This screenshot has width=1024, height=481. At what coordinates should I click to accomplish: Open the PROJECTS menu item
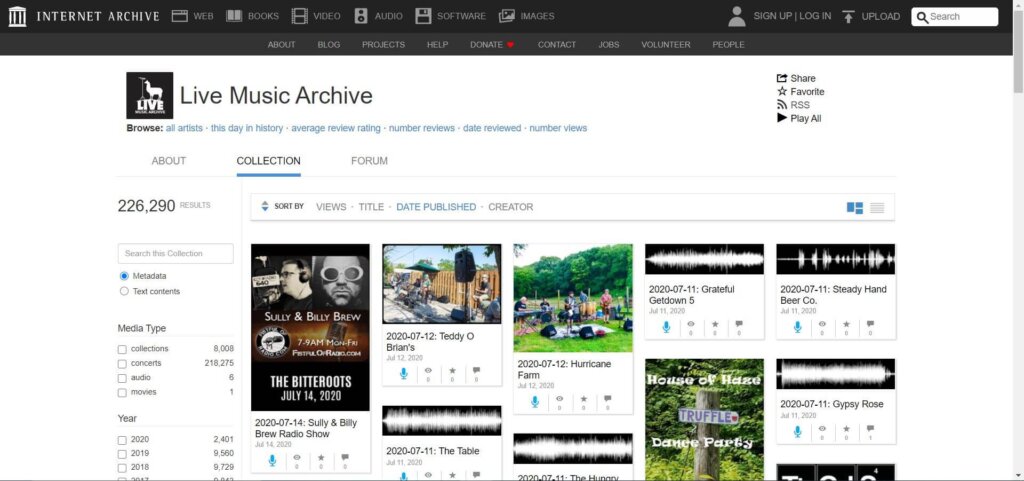pyautogui.click(x=383, y=45)
